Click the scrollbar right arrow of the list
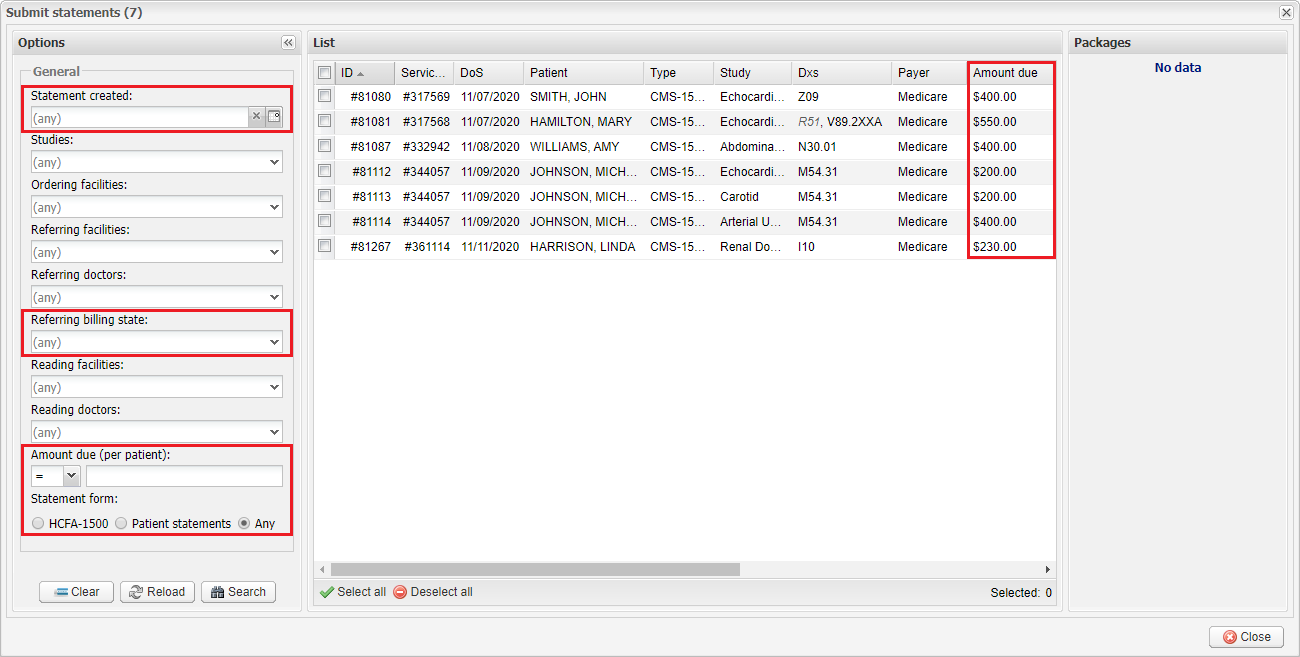This screenshot has height=657, width=1300. tap(1048, 569)
